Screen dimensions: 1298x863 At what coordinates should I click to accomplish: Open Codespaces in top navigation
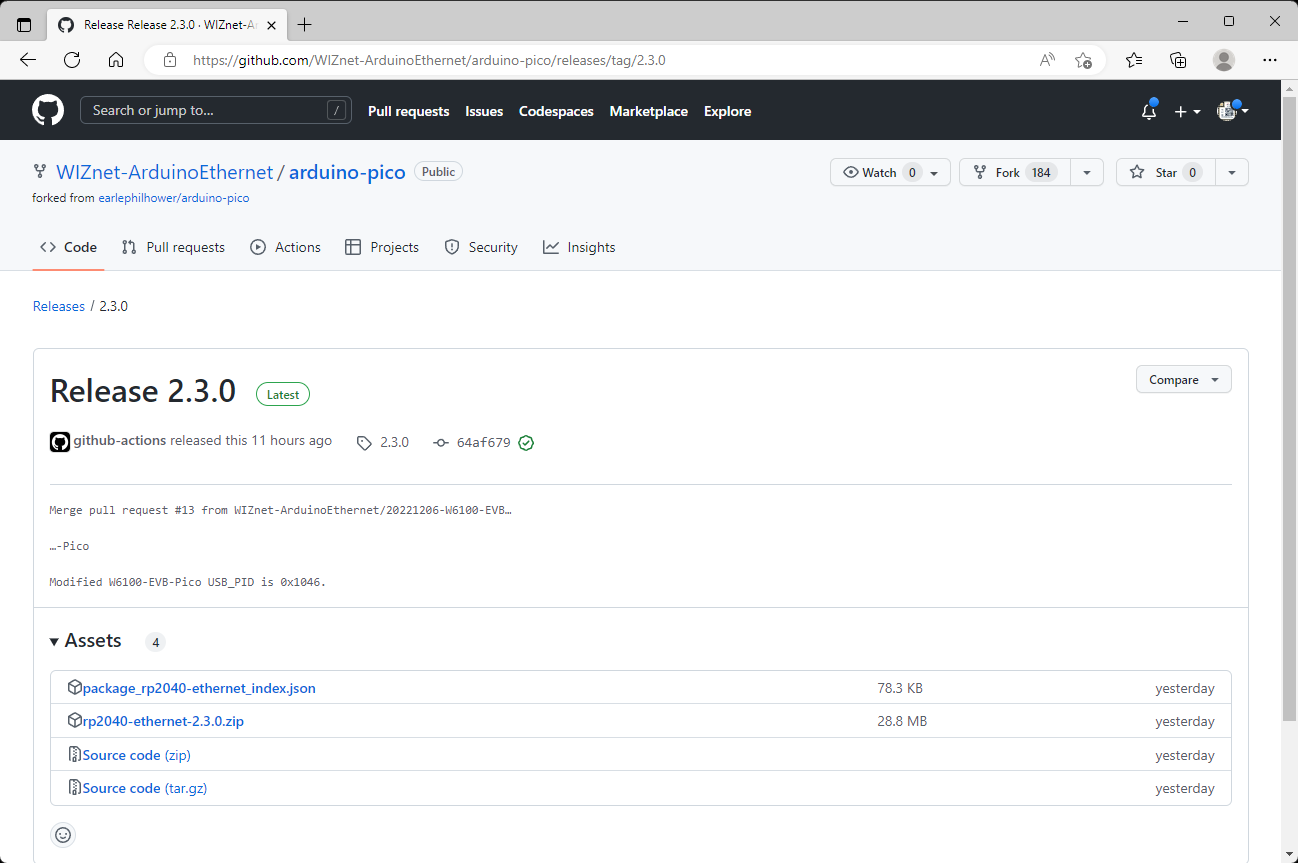[556, 111]
